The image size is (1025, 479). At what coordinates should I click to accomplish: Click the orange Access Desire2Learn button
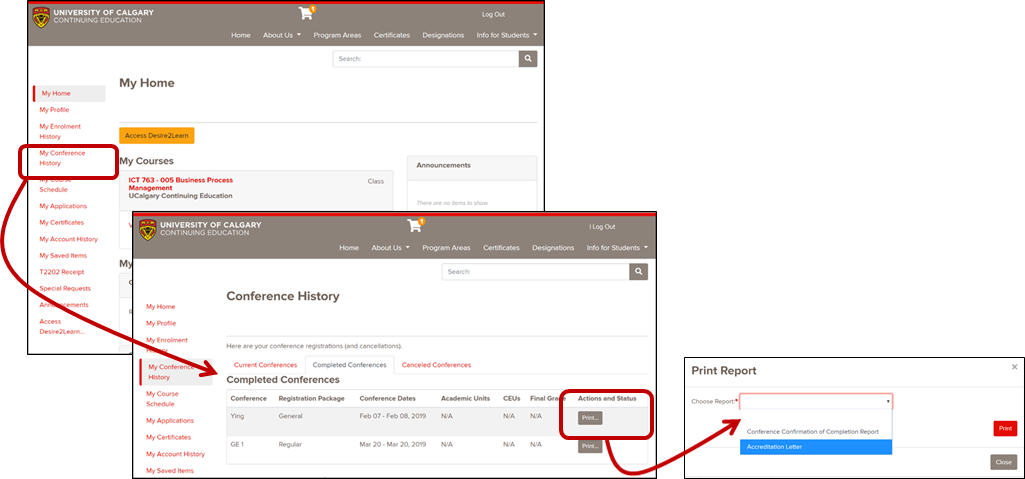(x=157, y=135)
